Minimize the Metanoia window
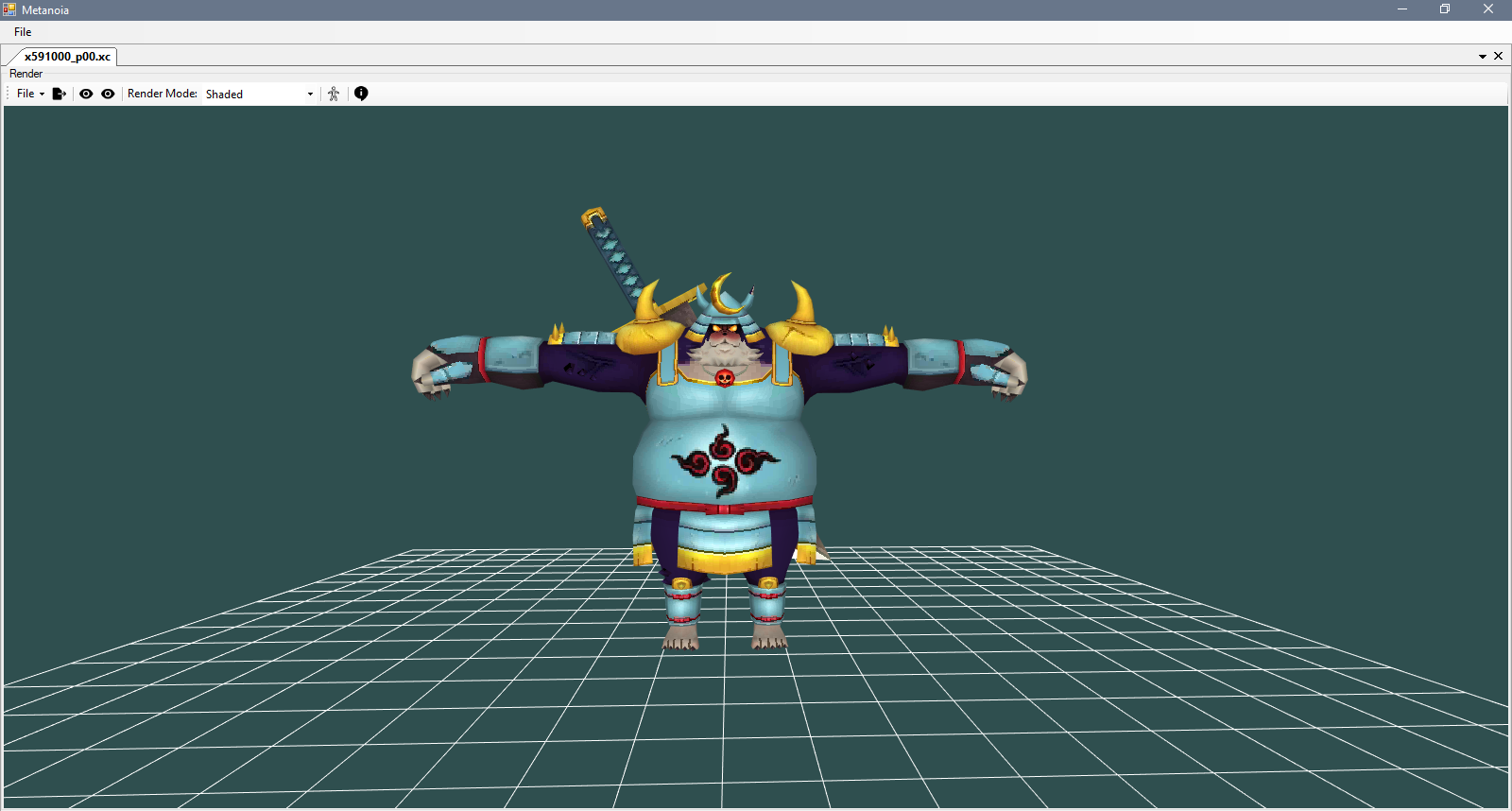Screen dimensions: 1512x811 pos(1402,9)
